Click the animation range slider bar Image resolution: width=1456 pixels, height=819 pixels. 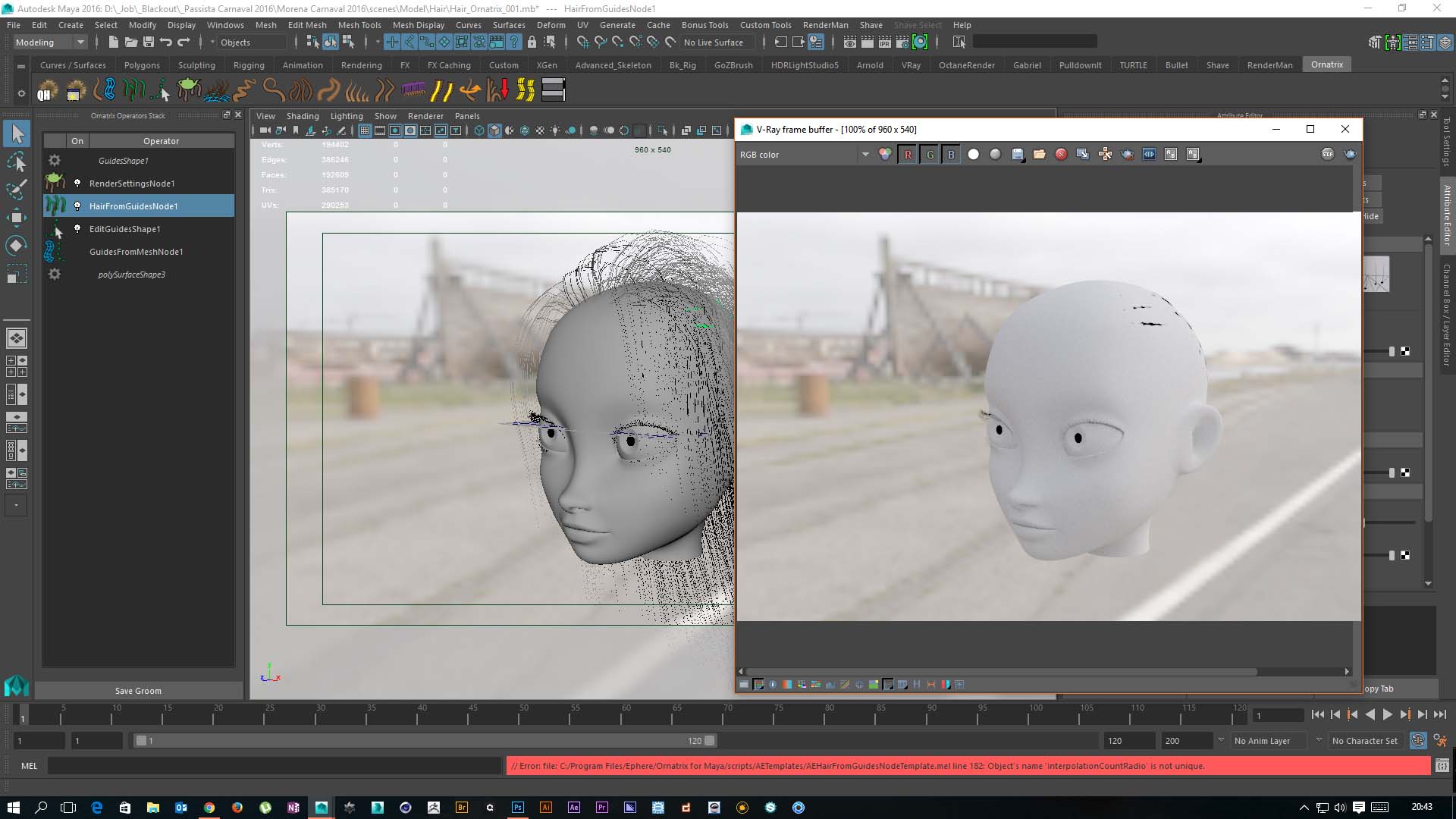(x=425, y=741)
